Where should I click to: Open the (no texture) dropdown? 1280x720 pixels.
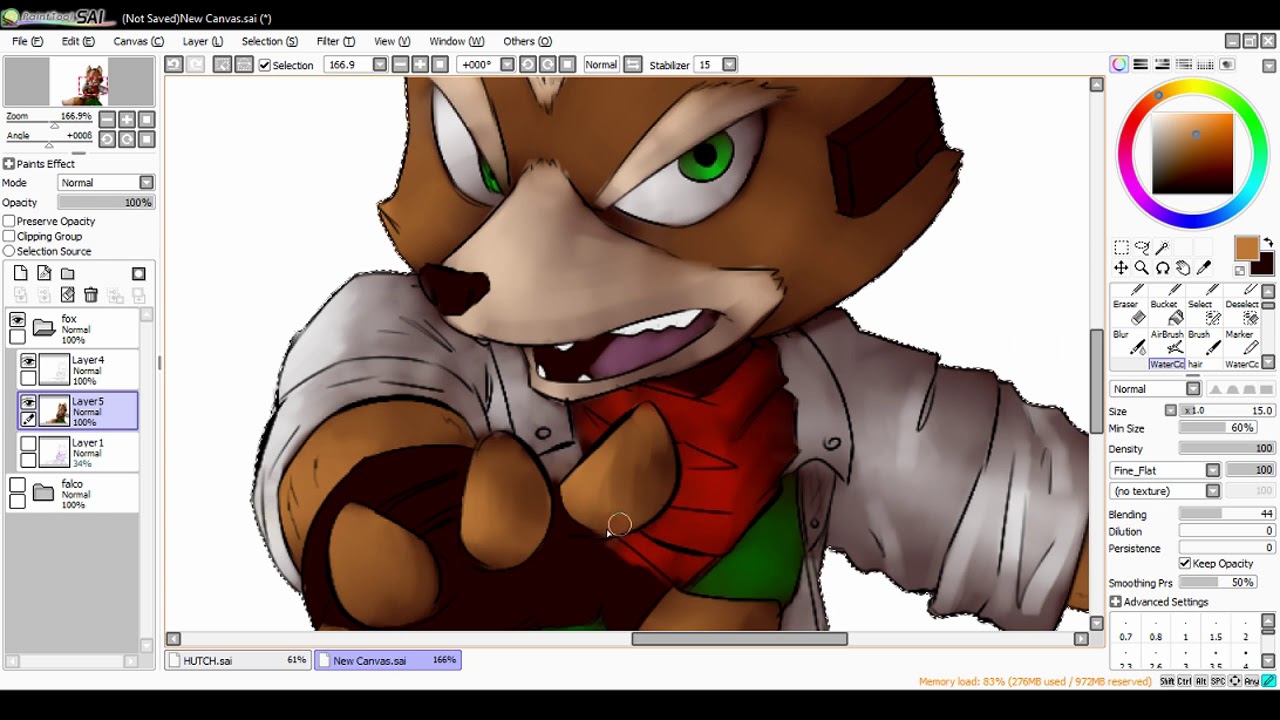point(1213,491)
